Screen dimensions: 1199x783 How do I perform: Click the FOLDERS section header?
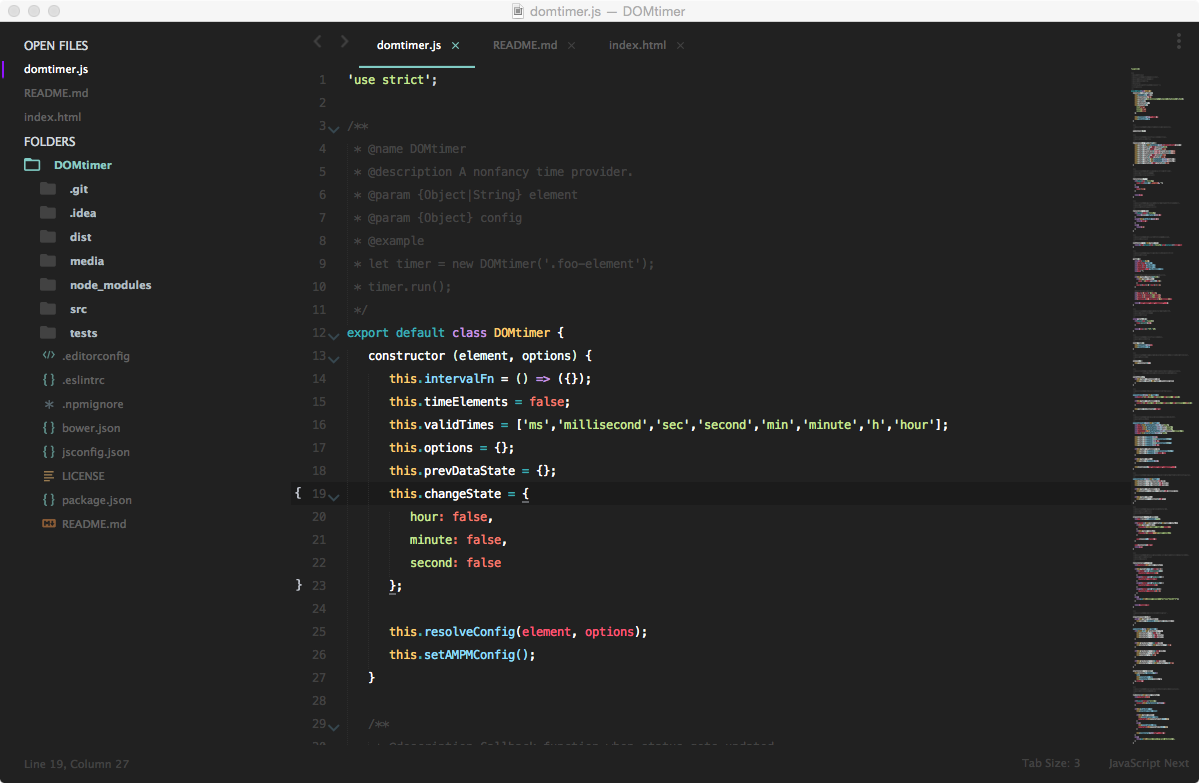coord(50,141)
